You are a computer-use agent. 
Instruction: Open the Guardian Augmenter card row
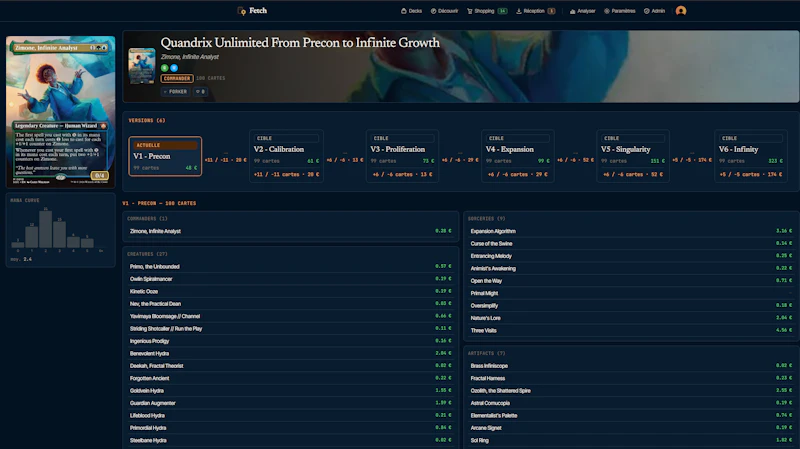(290, 403)
